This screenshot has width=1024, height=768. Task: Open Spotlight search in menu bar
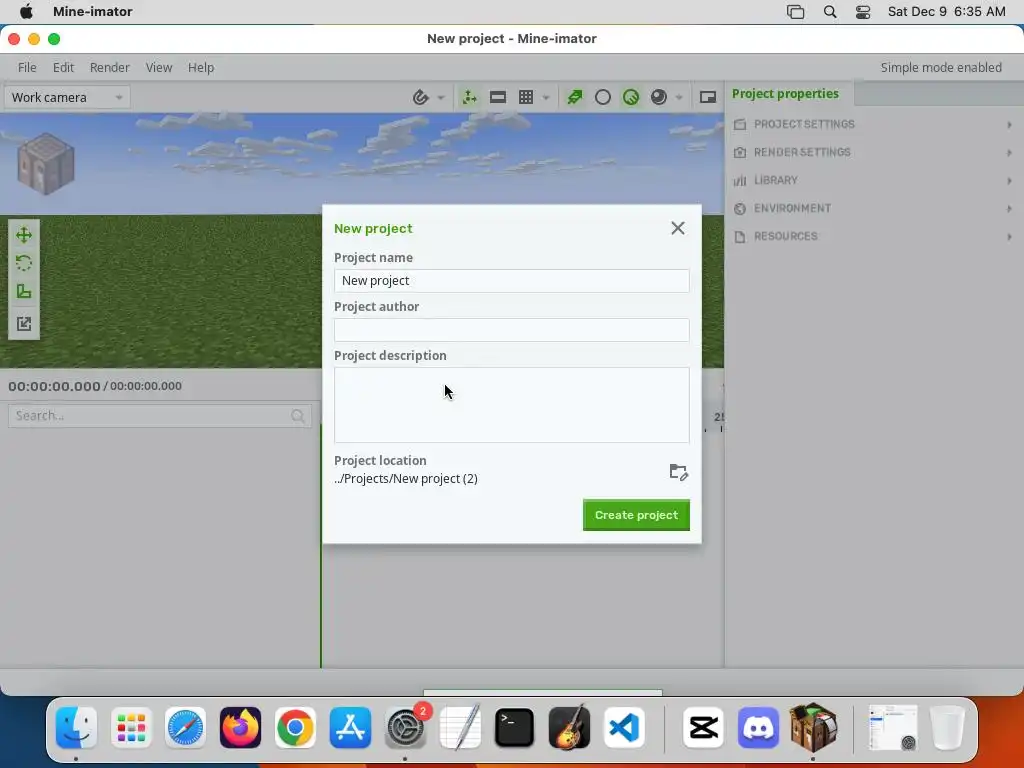pos(830,12)
